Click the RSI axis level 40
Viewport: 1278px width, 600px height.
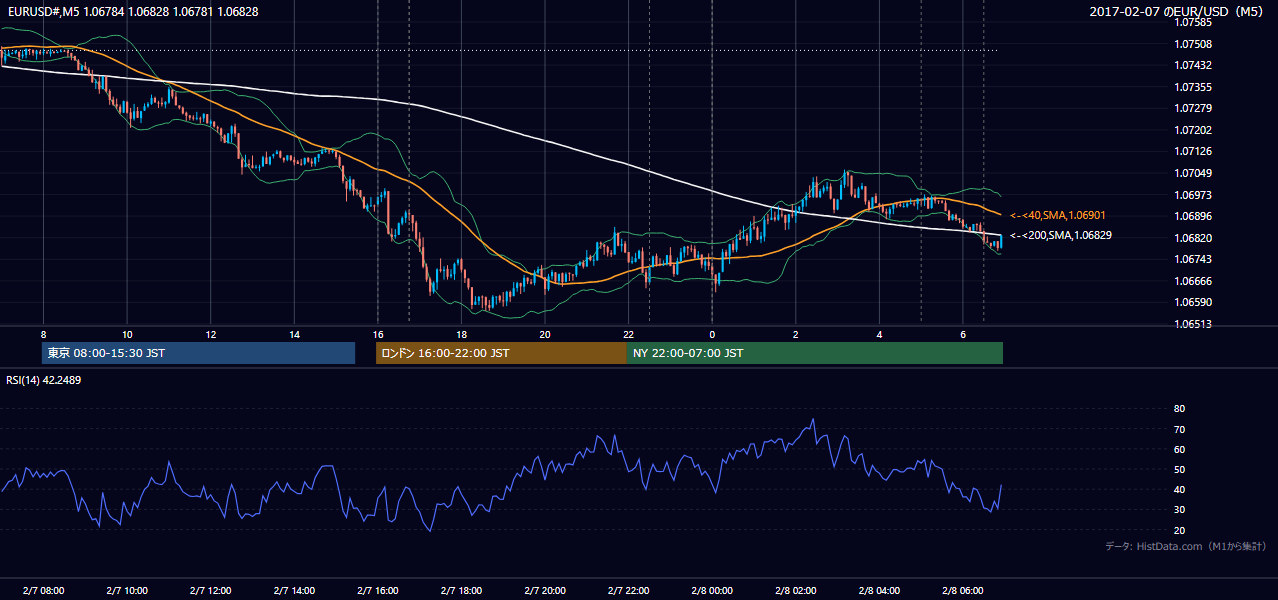coord(1179,490)
